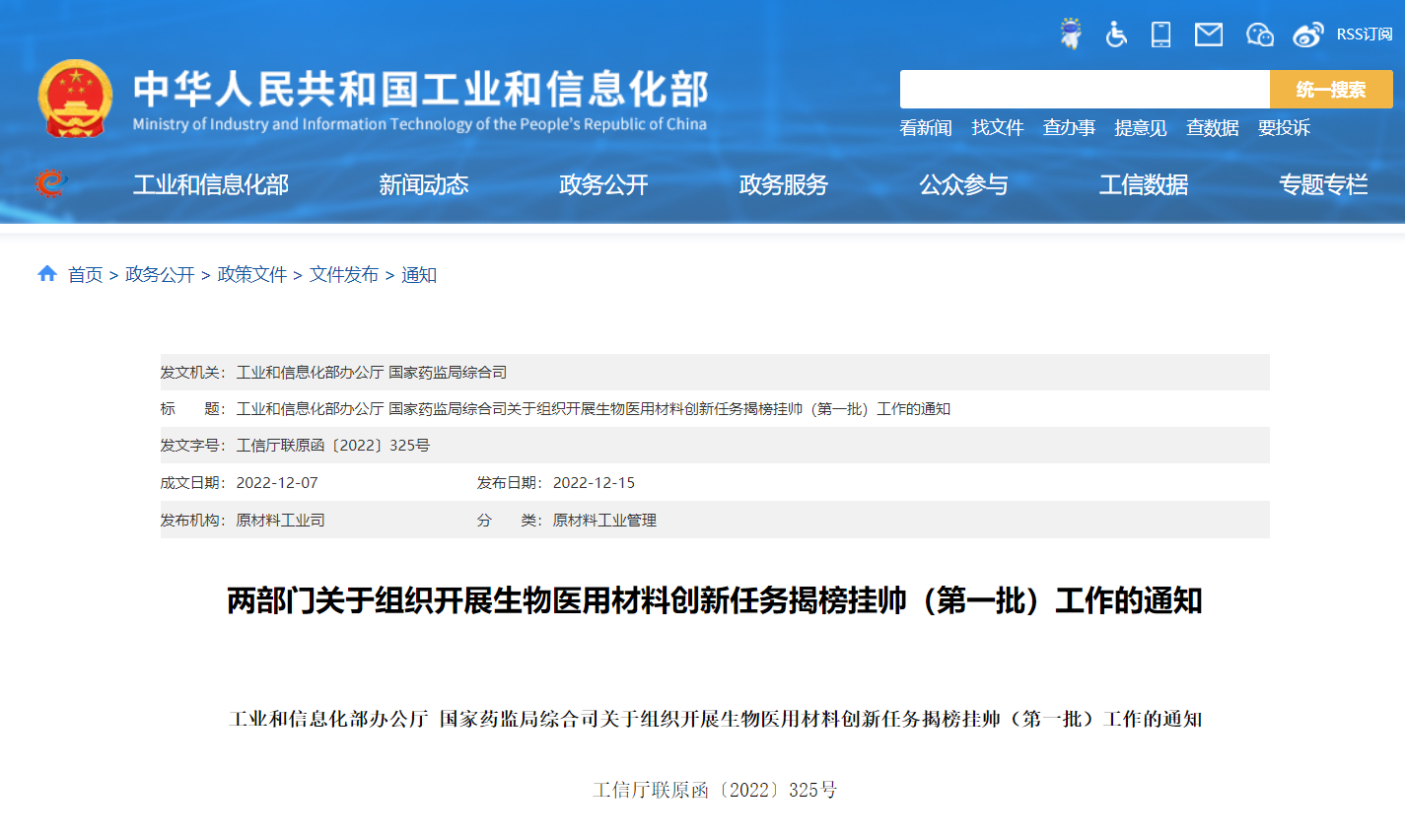Open the mail envelope icon

pos(1209,35)
